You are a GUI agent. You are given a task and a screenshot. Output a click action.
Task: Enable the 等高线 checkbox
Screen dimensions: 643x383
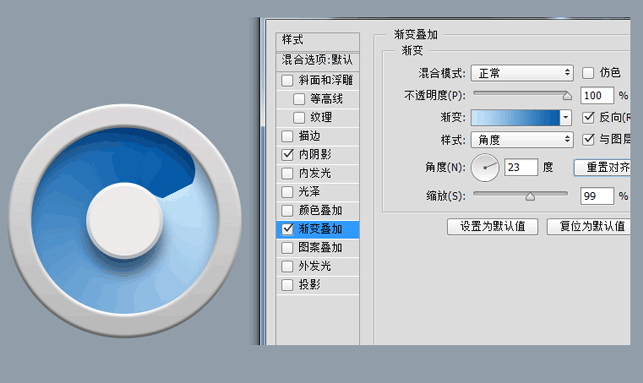click(299, 99)
